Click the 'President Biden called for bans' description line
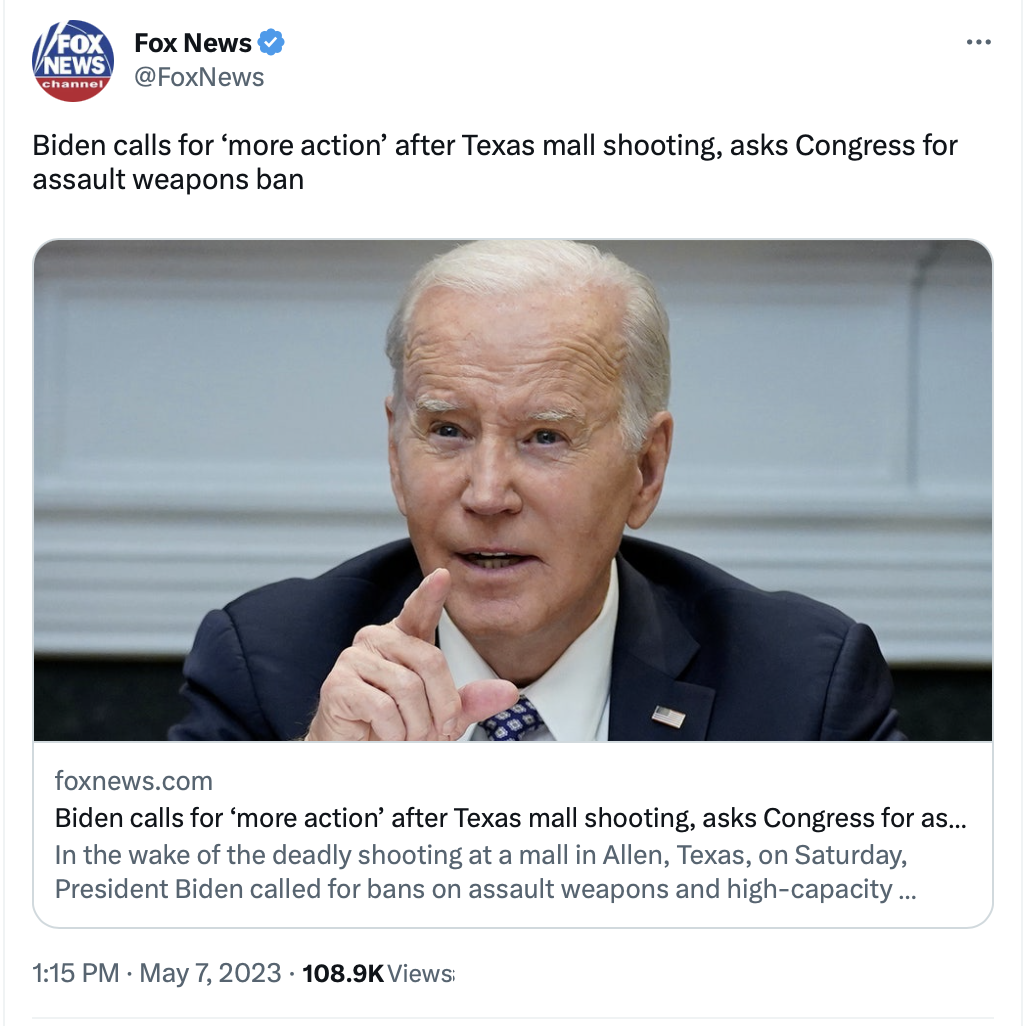Image resolution: width=1028 pixels, height=1026 pixels. click(x=486, y=890)
